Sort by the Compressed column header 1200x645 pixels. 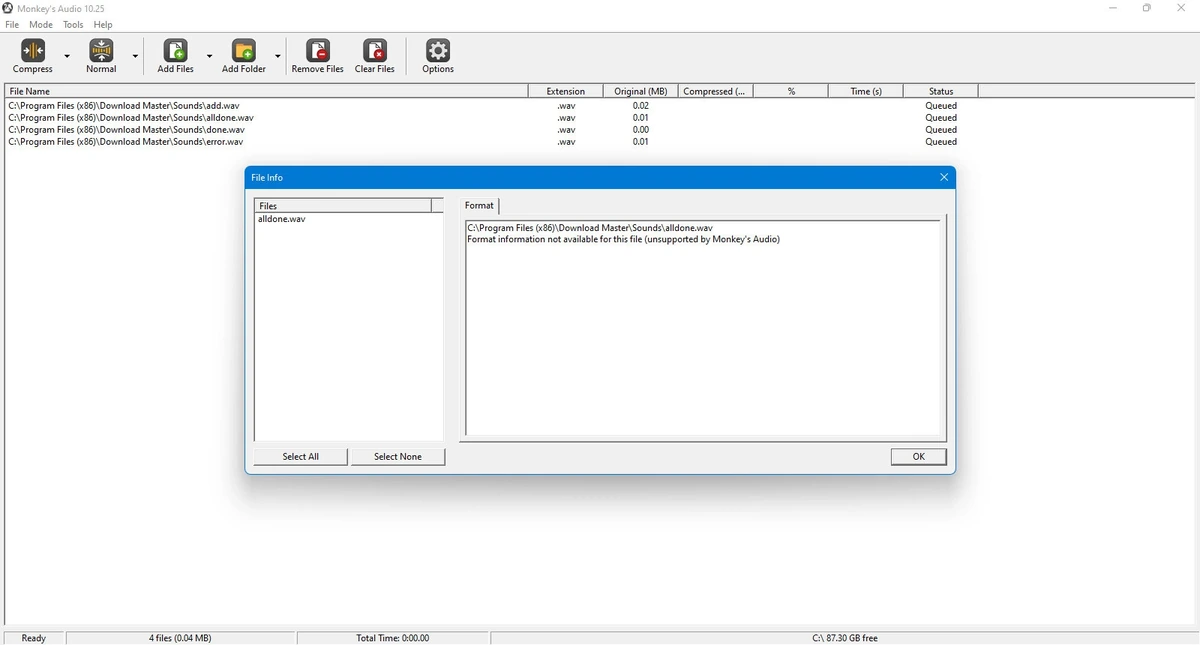pyautogui.click(x=715, y=91)
